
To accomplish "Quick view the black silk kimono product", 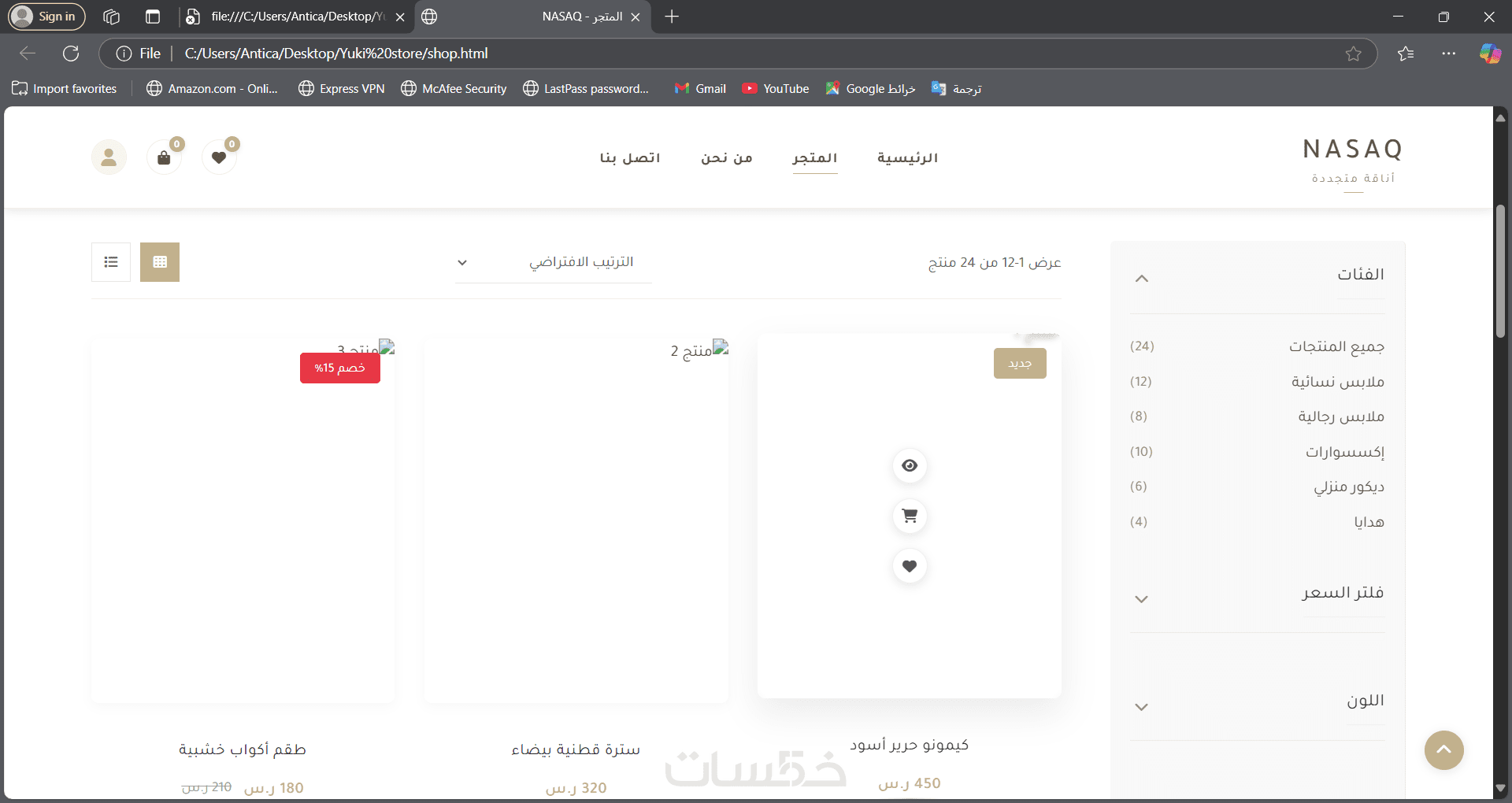I will [910, 465].
